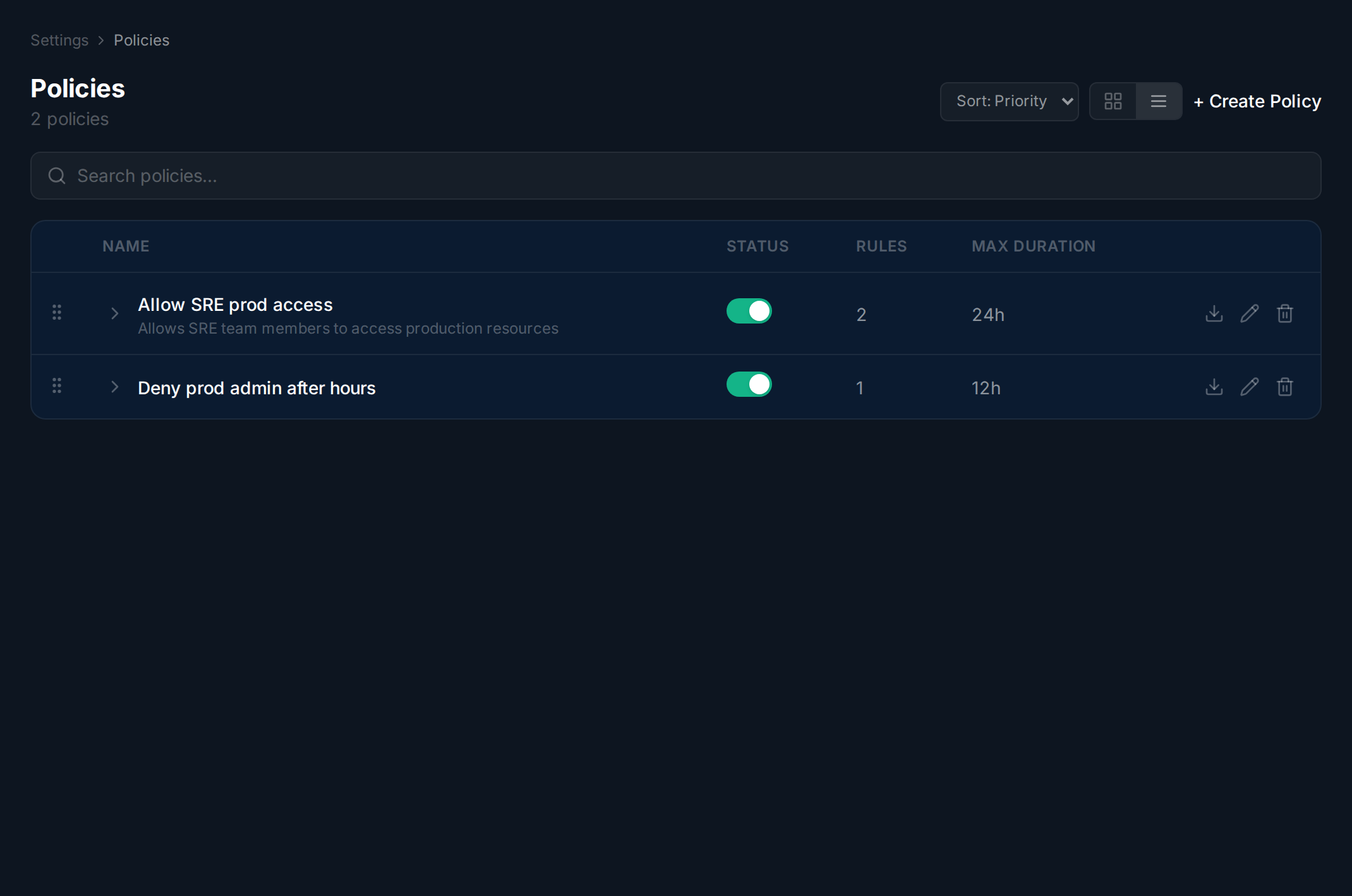This screenshot has height=896, width=1352.
Task: Click the rules count 1
Action: point(860,388)
